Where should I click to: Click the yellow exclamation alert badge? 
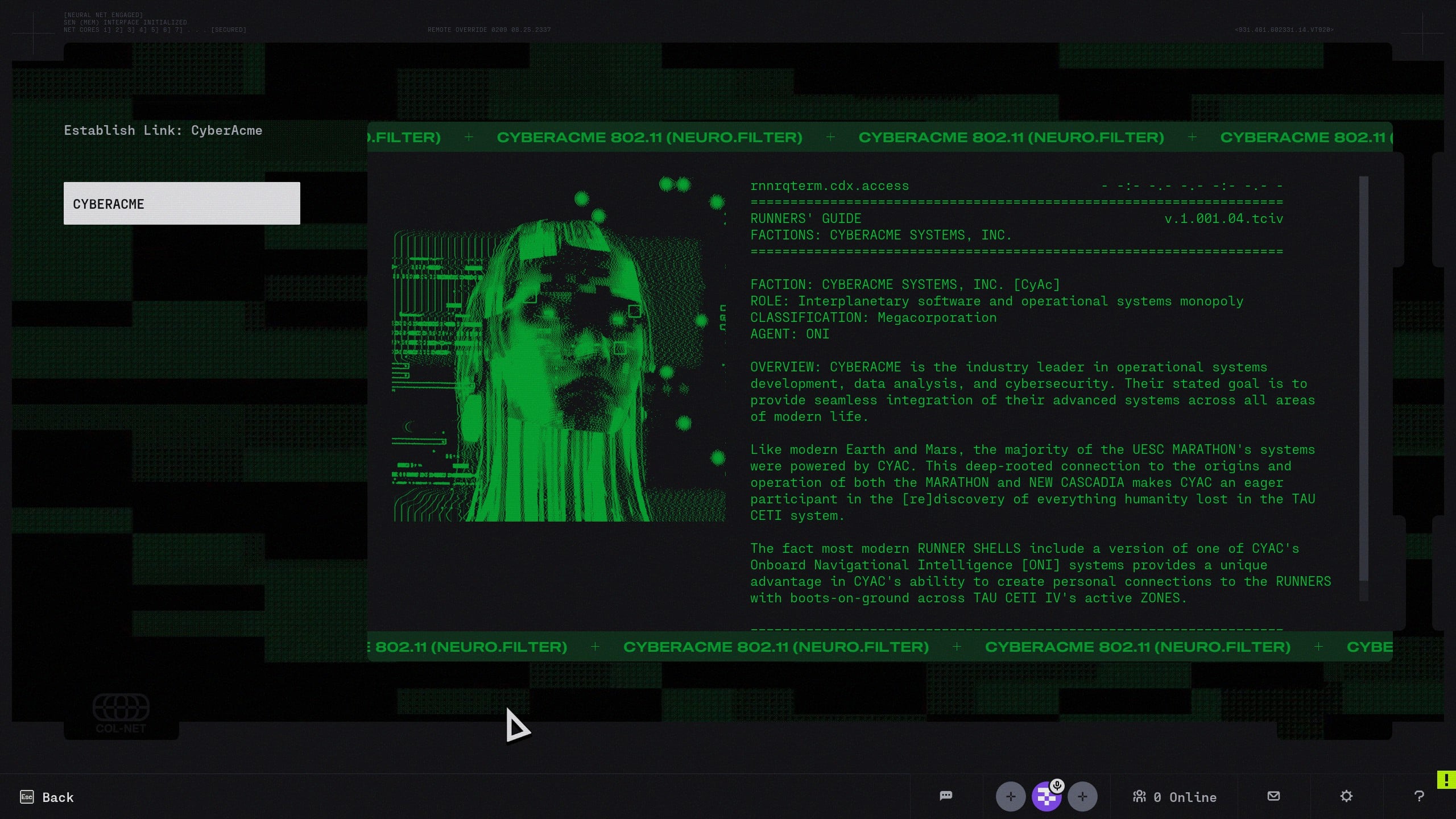[1446, 780]
